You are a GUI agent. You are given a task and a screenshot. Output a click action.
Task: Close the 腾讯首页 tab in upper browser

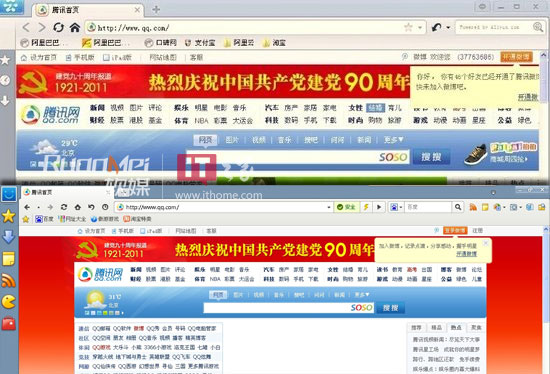(x=137, y=10)
